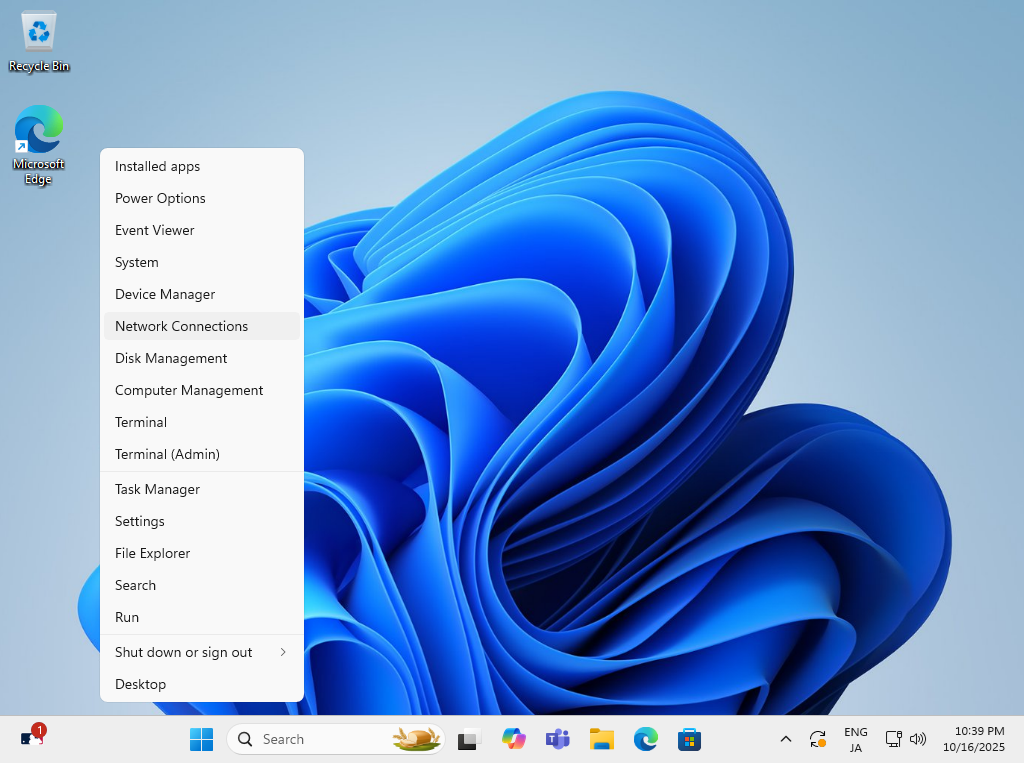Launch Microsoft Store from the taskbar
1024x763 pixels.
point(689,740)
